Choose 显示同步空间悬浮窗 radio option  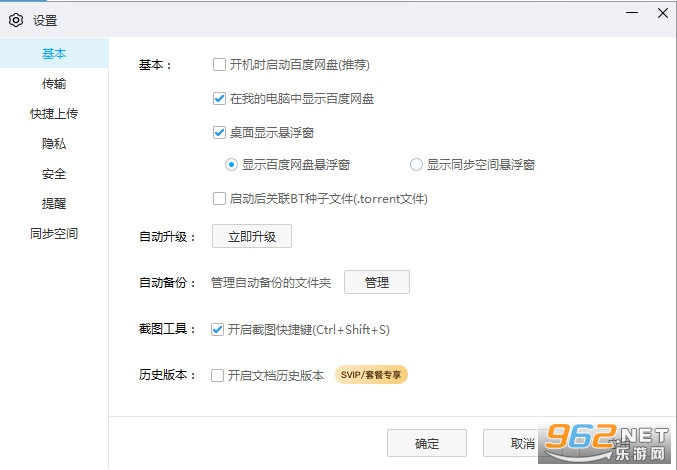416,164
